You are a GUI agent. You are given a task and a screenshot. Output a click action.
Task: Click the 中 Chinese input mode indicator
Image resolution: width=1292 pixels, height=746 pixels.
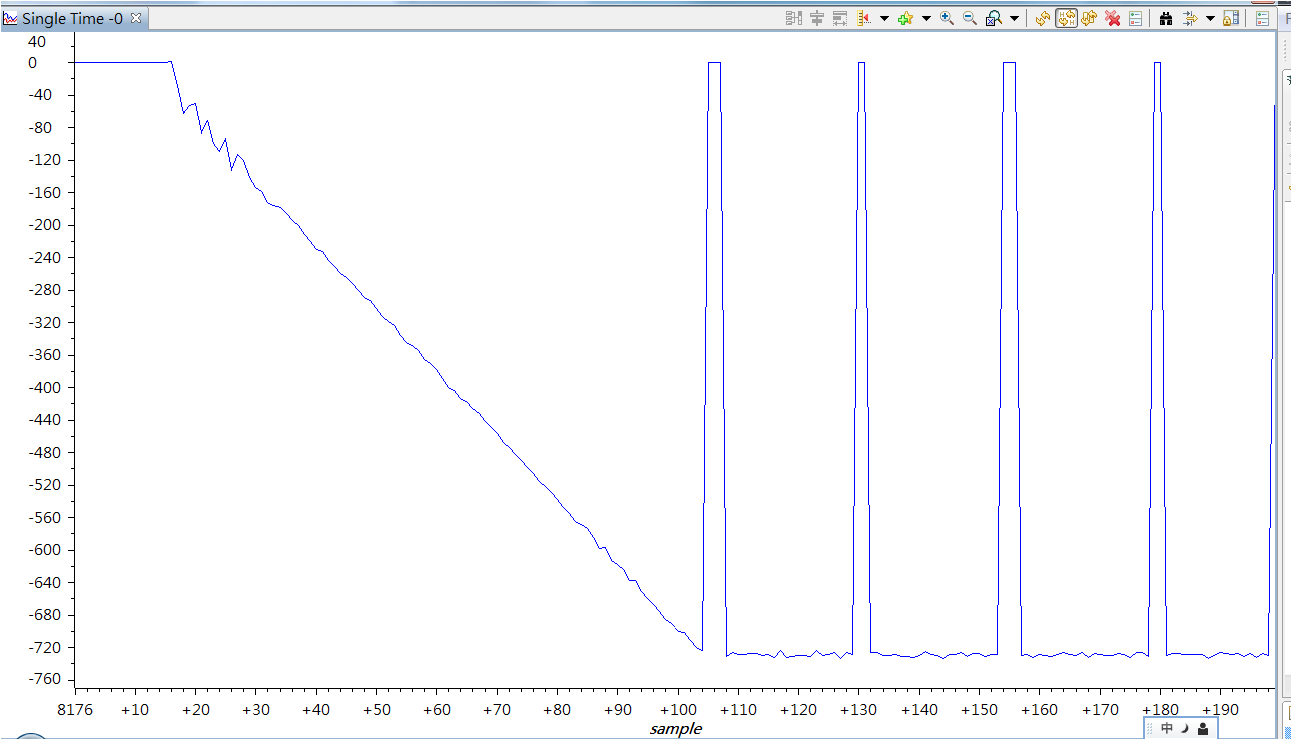point(1167,729)
